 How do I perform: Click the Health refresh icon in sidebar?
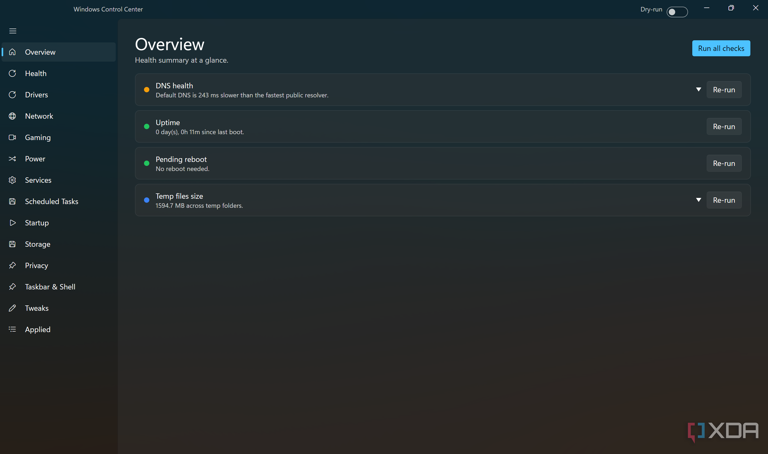click(x=13, y=73)
